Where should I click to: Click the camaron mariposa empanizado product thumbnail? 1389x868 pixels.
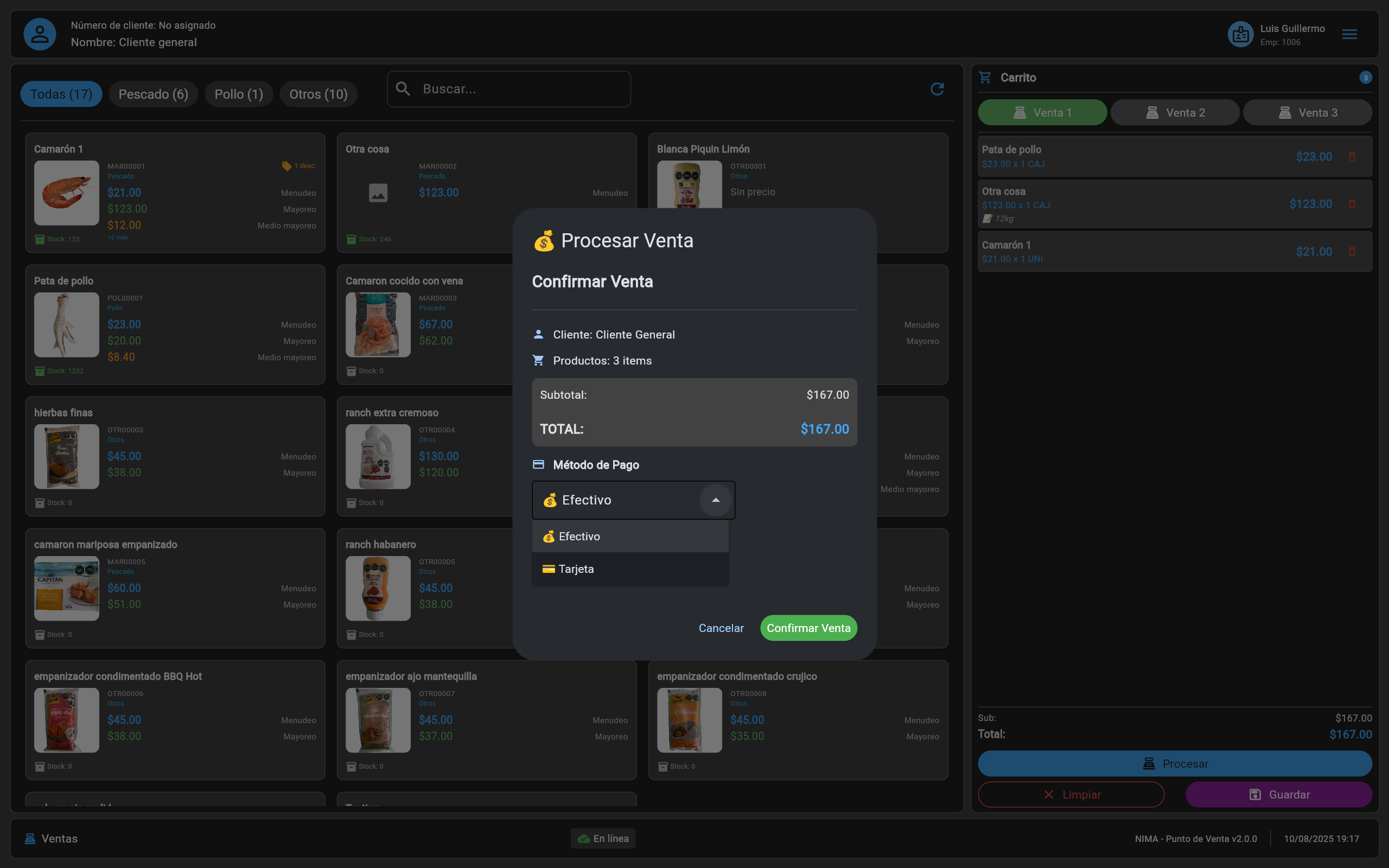point(67,588)
